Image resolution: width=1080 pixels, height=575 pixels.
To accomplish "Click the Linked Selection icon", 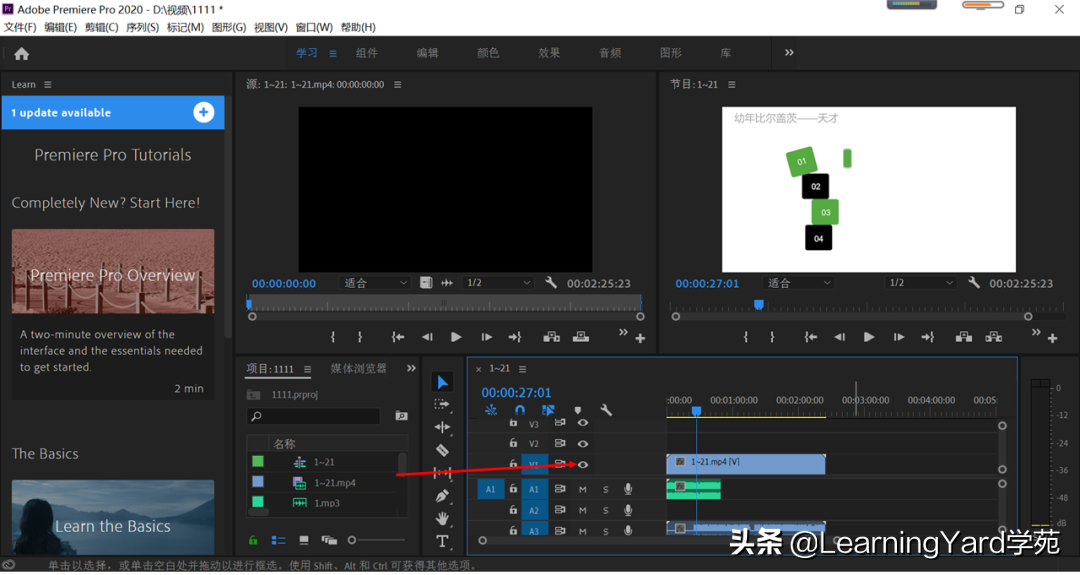I will (x=548, y=410).
